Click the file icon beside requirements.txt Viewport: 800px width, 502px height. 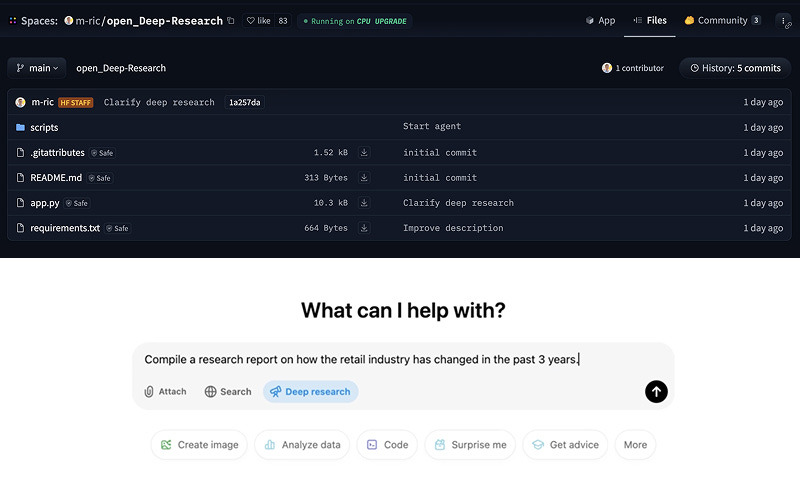[20, 228]
